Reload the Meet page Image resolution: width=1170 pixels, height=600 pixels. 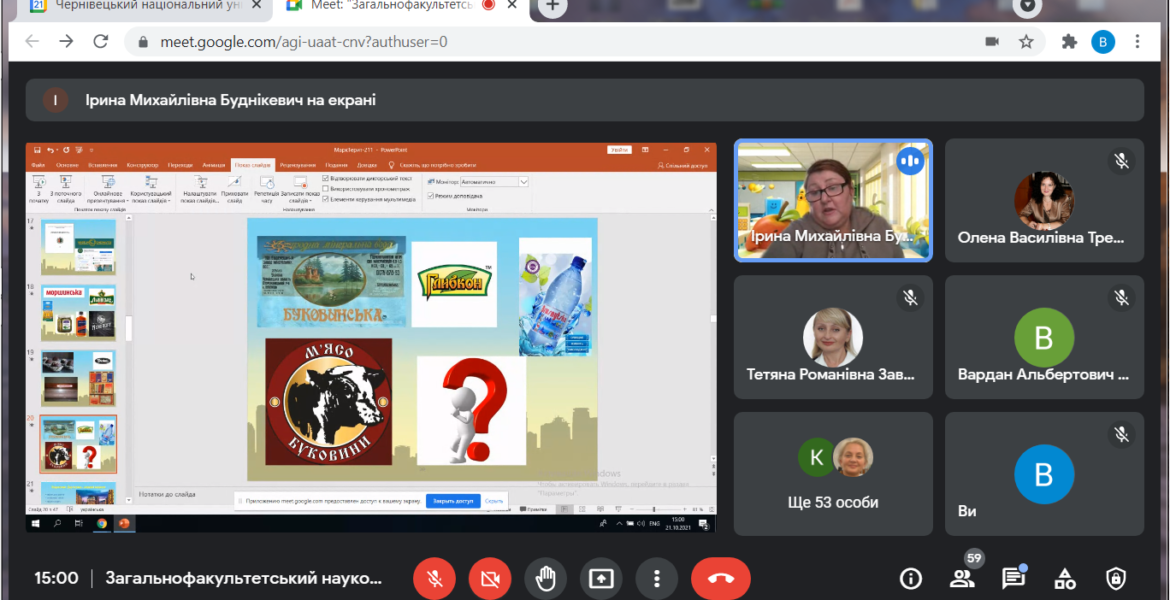[101, 42]
